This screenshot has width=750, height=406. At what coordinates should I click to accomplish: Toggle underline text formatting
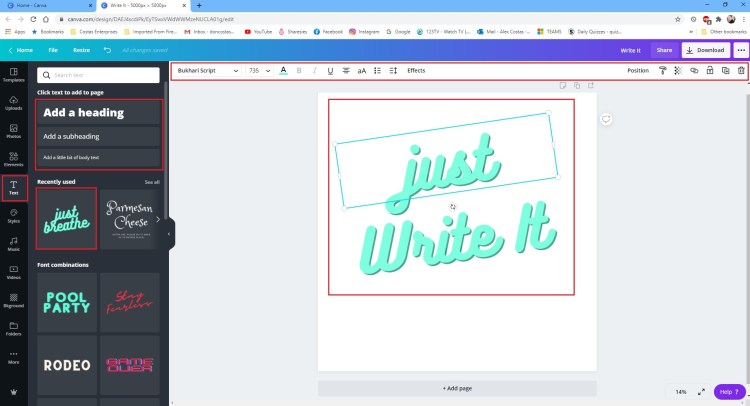(x=330, y=71)
